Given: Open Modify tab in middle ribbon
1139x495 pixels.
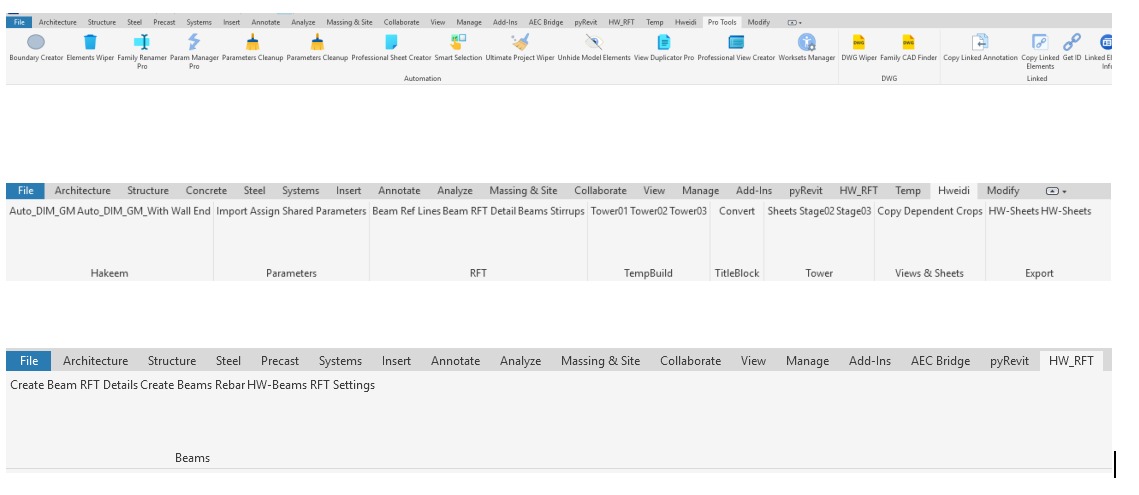Looking at the screenshot, I should 1002,190.
